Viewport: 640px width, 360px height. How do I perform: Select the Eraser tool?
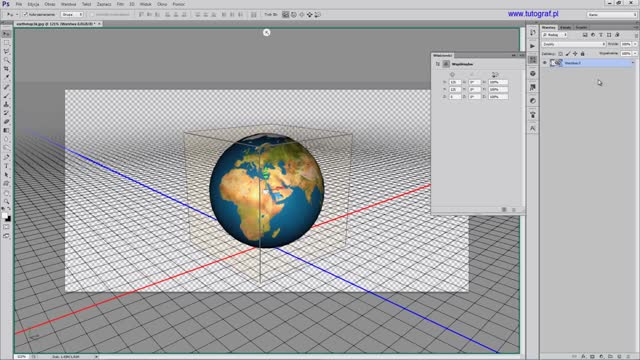click(x=6, y=121)
